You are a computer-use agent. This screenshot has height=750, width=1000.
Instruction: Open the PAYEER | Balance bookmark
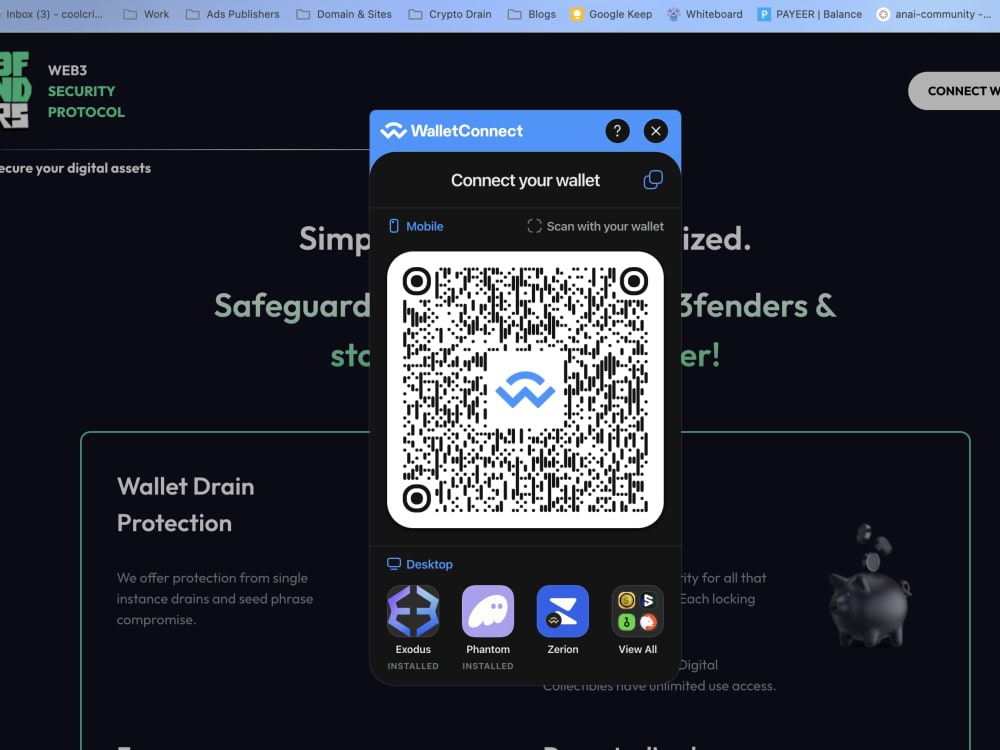click(x=810, y=14)
